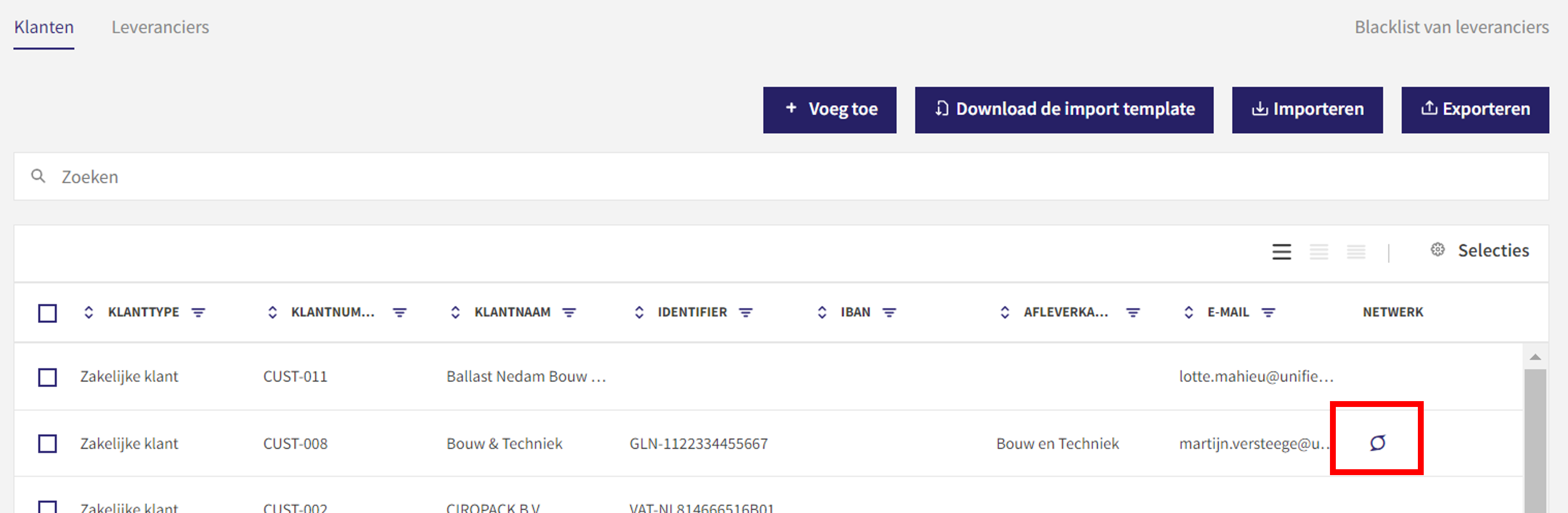The height and width of the screenshot is (513, 1568).
Task: Select the compact row density icon
Action: point(1356,252)
